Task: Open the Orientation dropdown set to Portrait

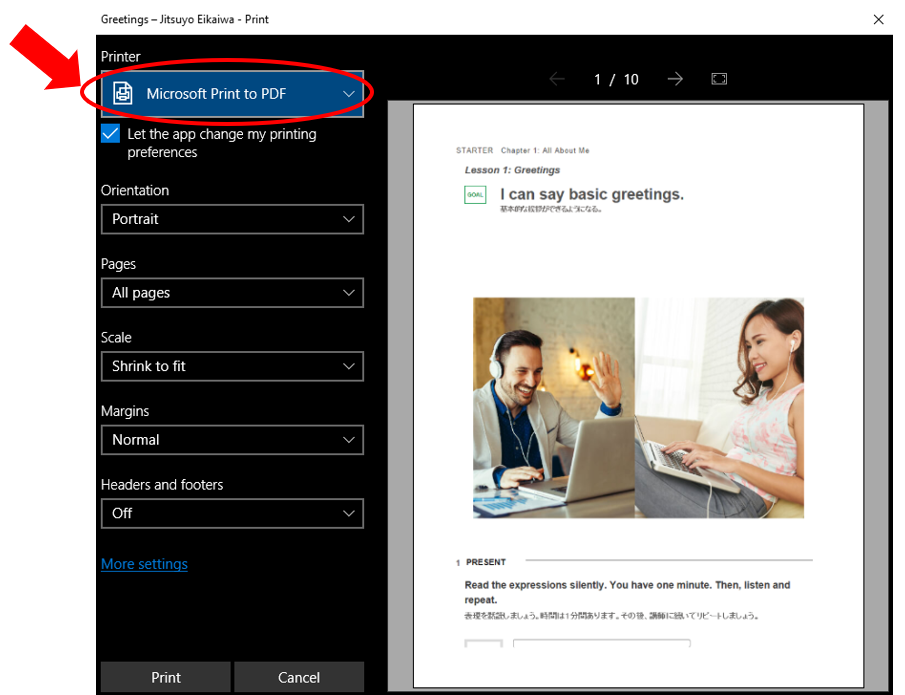Action: [x=232, y=219]
